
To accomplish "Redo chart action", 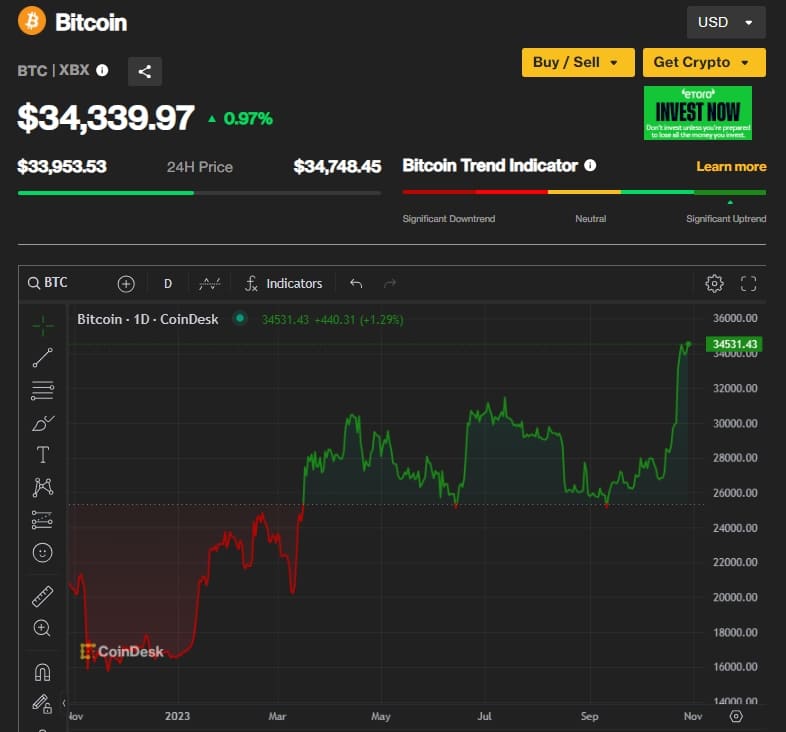I will coord(389,284).
